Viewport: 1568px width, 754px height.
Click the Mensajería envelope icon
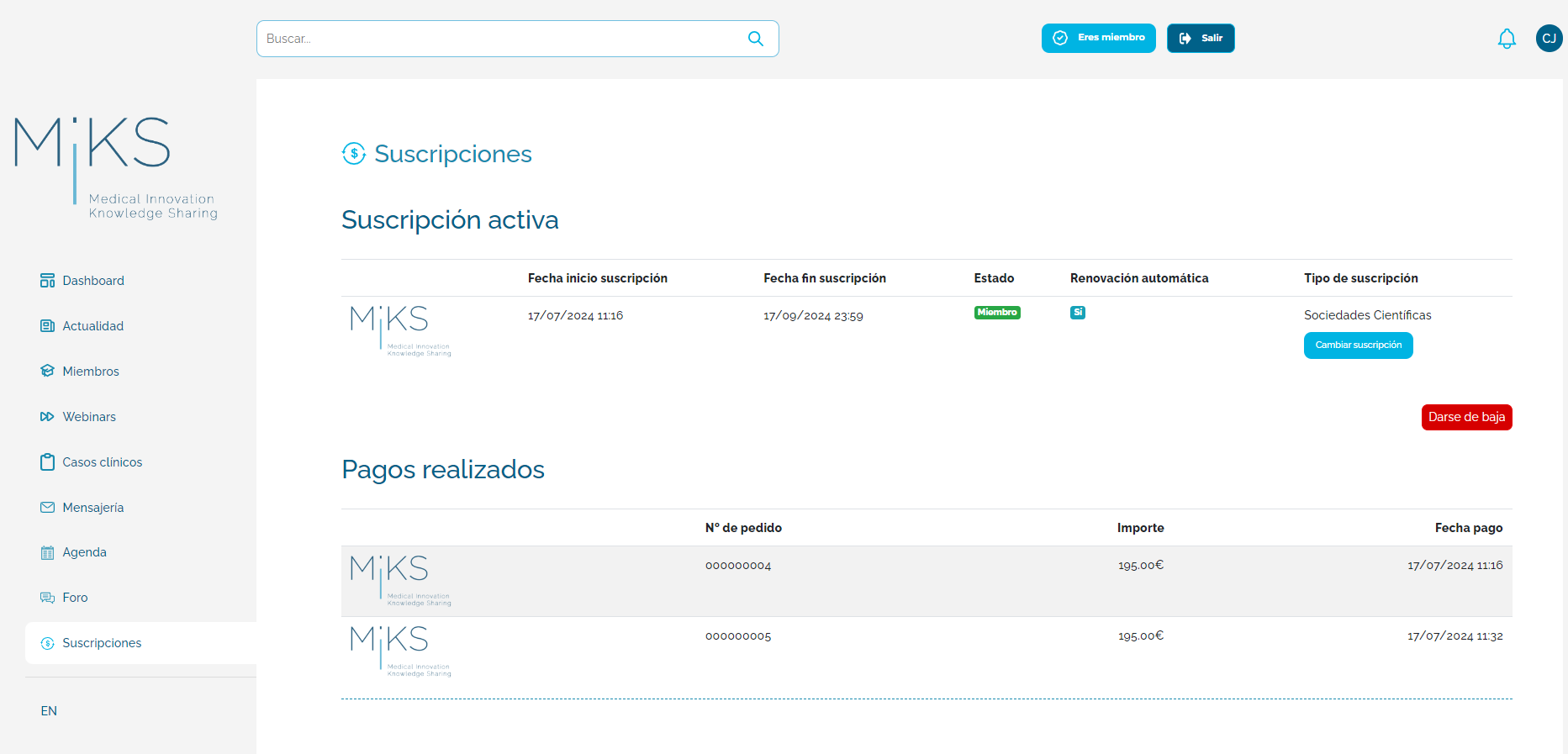(x=47, y=508)
